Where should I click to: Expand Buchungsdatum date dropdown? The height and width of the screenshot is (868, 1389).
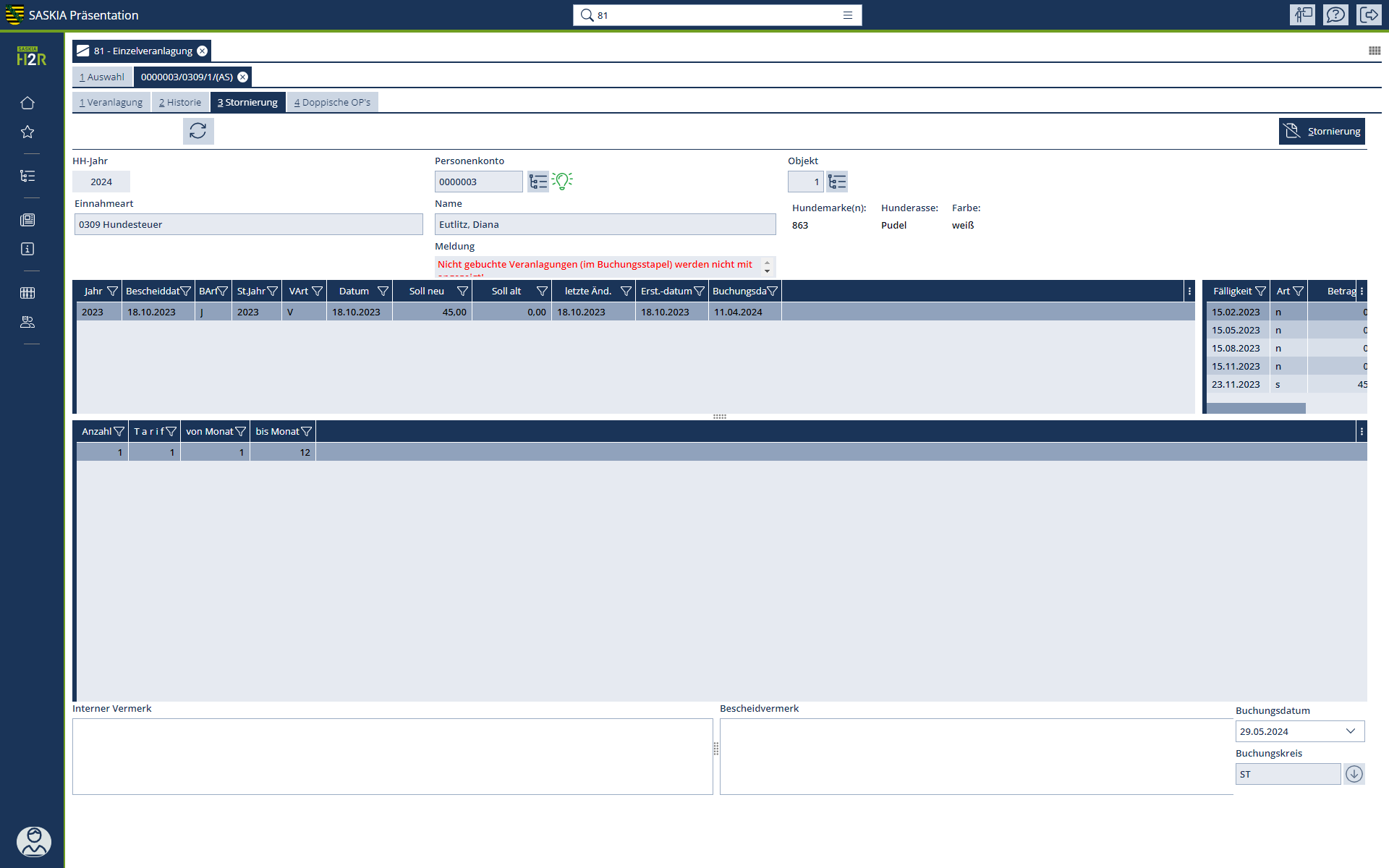coord(1350,731)
